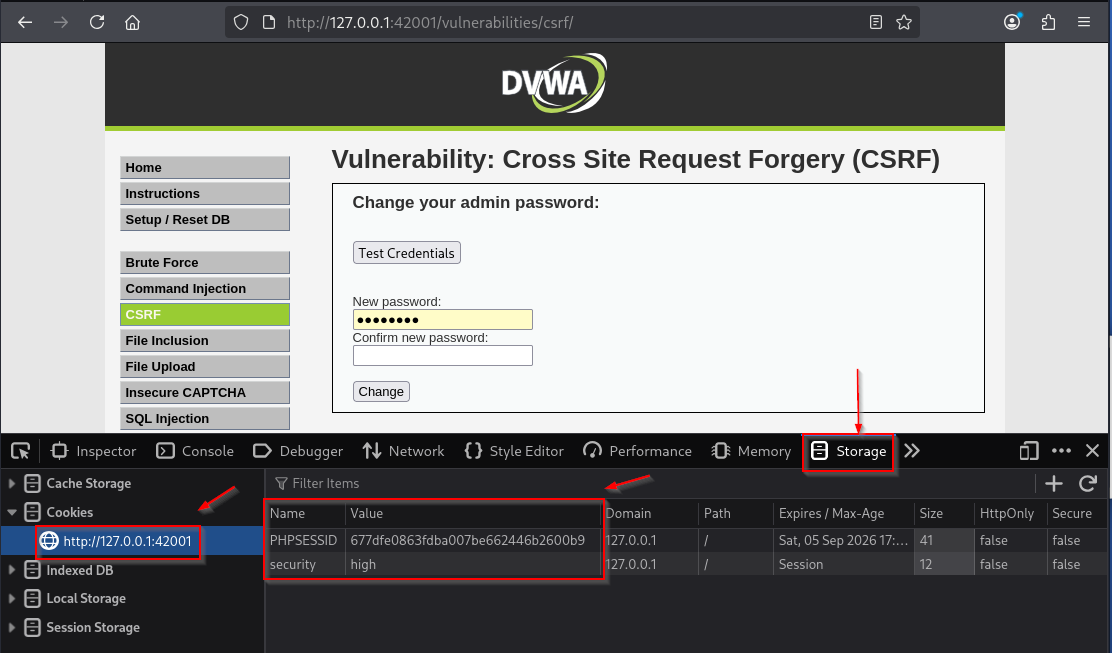
Task: Focus the Confirm new password field
Action: coord(443,355)
